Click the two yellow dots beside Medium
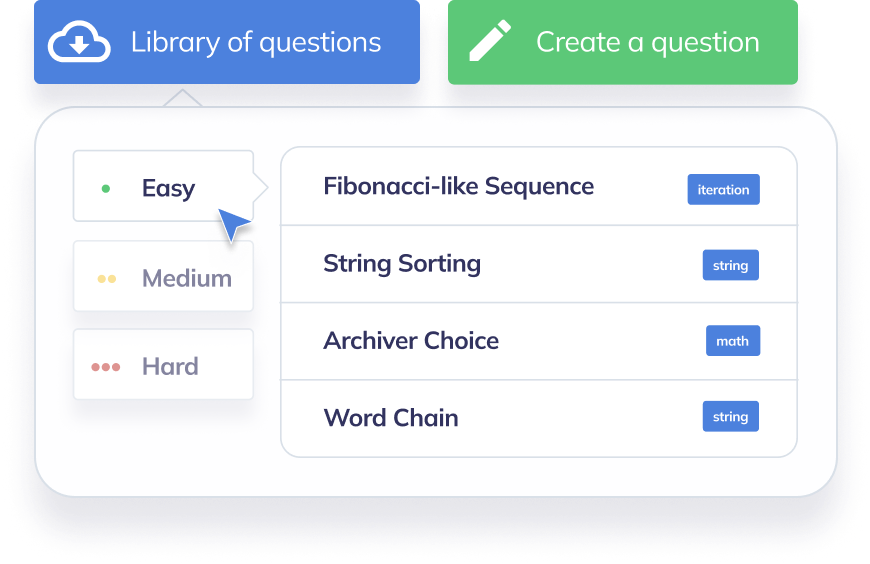The height and width of the screenshot is (564, 870). coord(107,279)
